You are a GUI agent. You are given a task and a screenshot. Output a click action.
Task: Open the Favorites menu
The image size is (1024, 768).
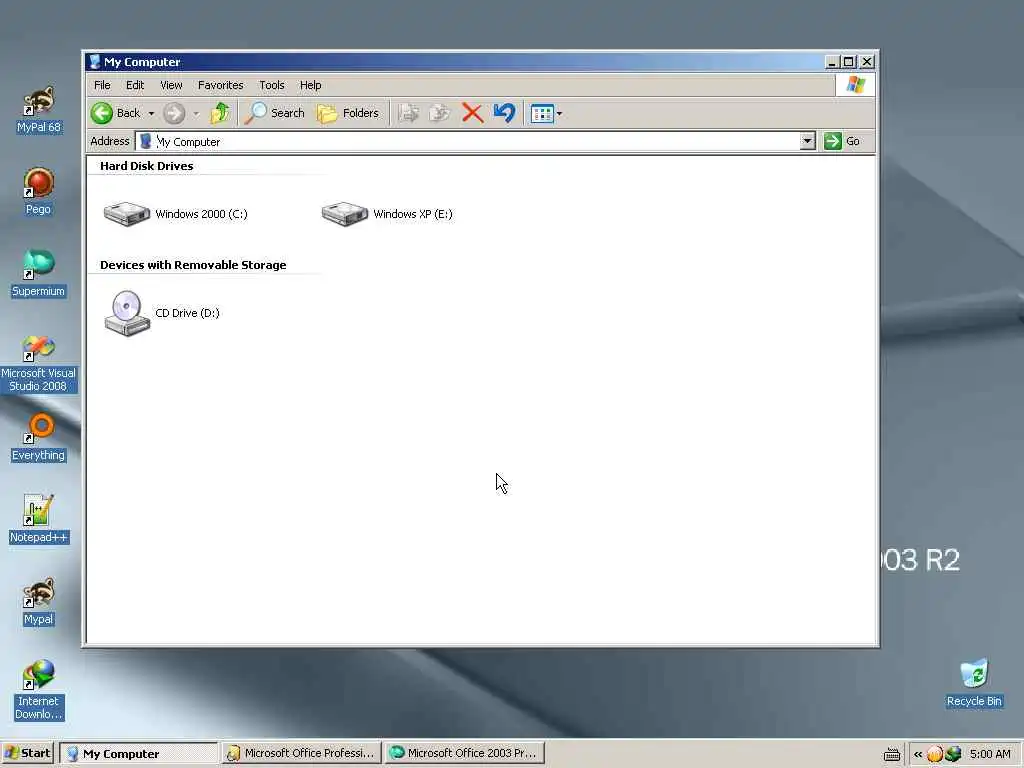click(220, 85)
